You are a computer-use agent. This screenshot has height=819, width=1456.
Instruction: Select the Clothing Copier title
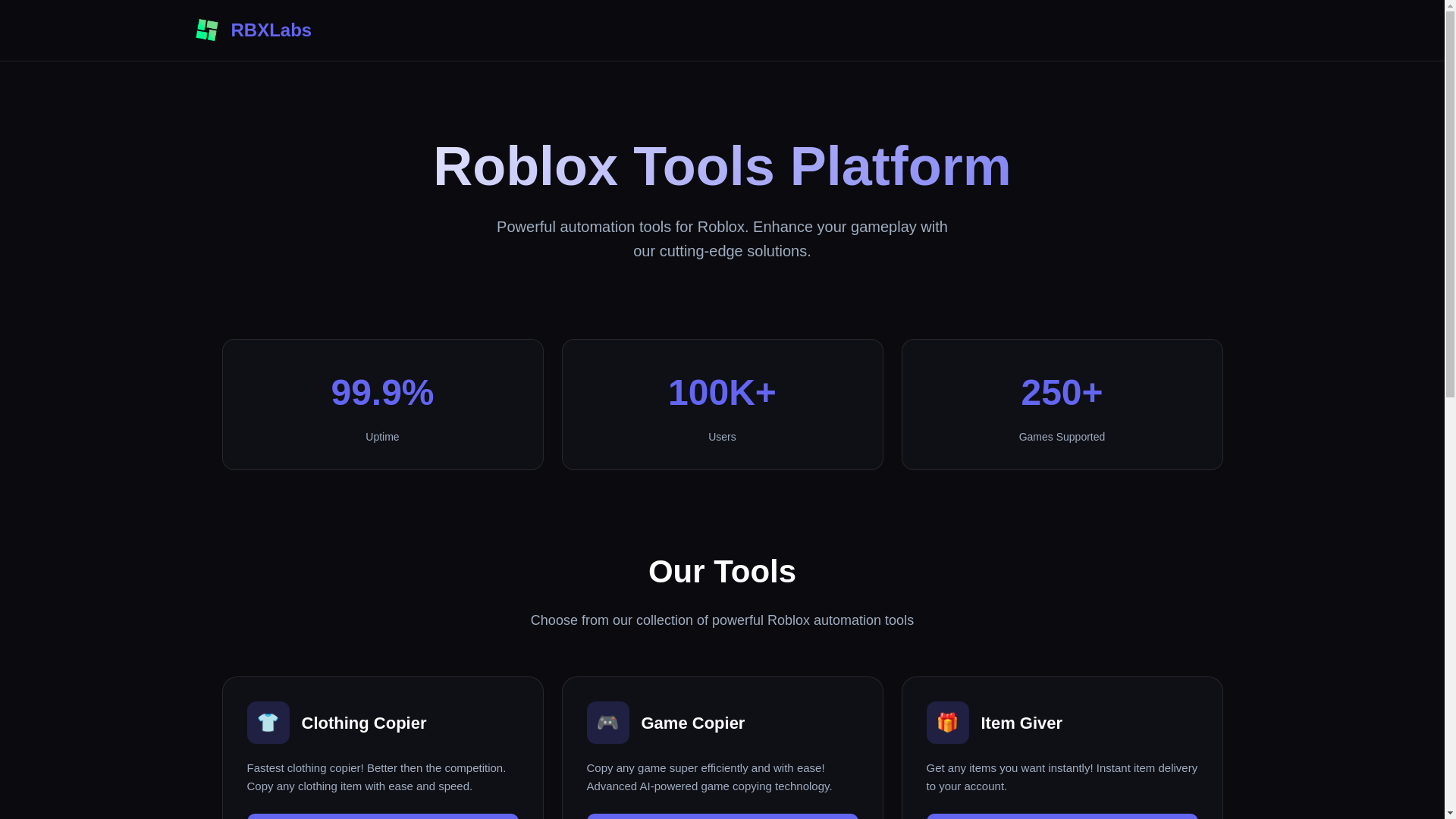tap(364, 723)
